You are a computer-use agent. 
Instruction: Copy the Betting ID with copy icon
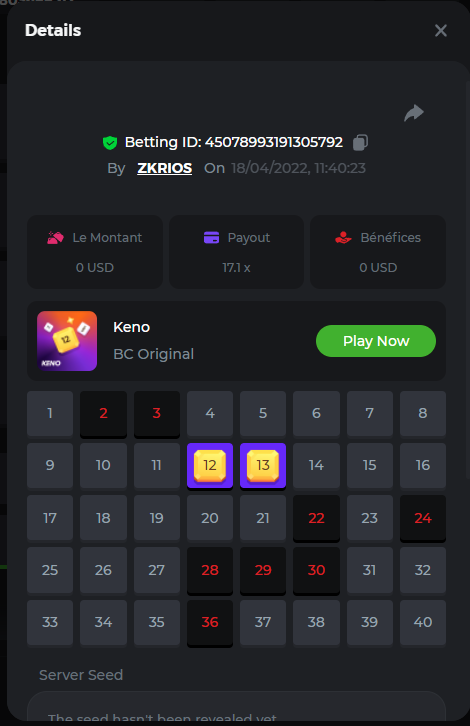pyautogui.click(x=360, y=142)
